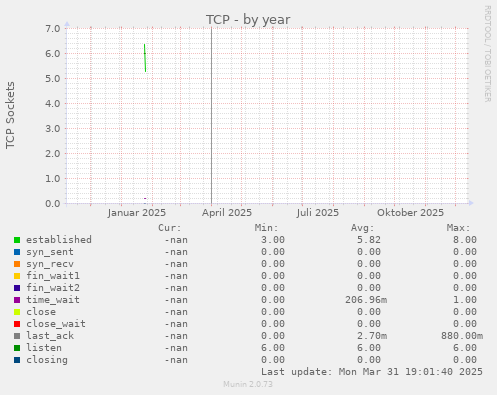The width and height of the screenshot is (497, 395).
Task: Click the 'Juli 2025' axis label
Action: tap(318, 213)
